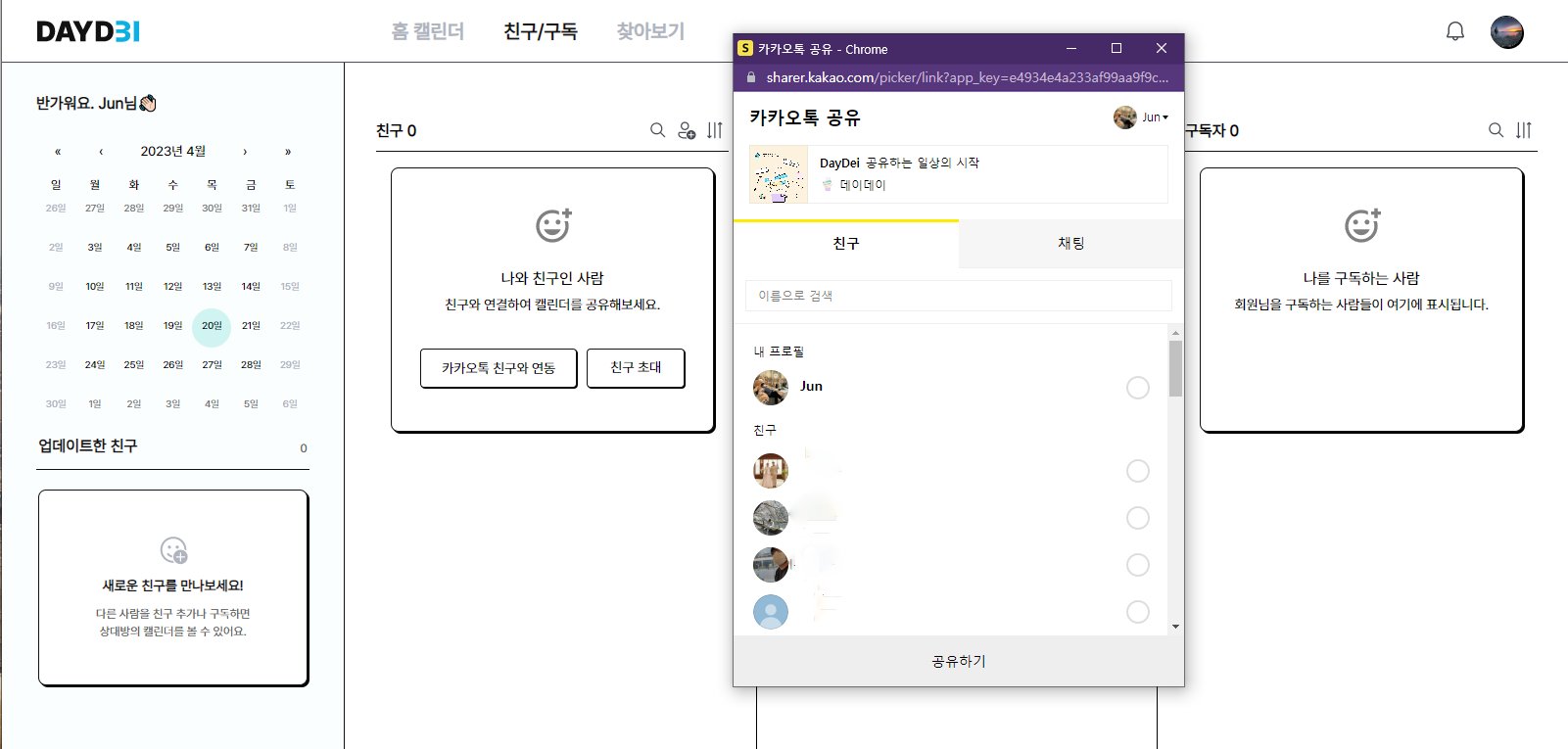Click Jun's profile picture in the list
The image size is (1568, 749).
click(771, 388)
